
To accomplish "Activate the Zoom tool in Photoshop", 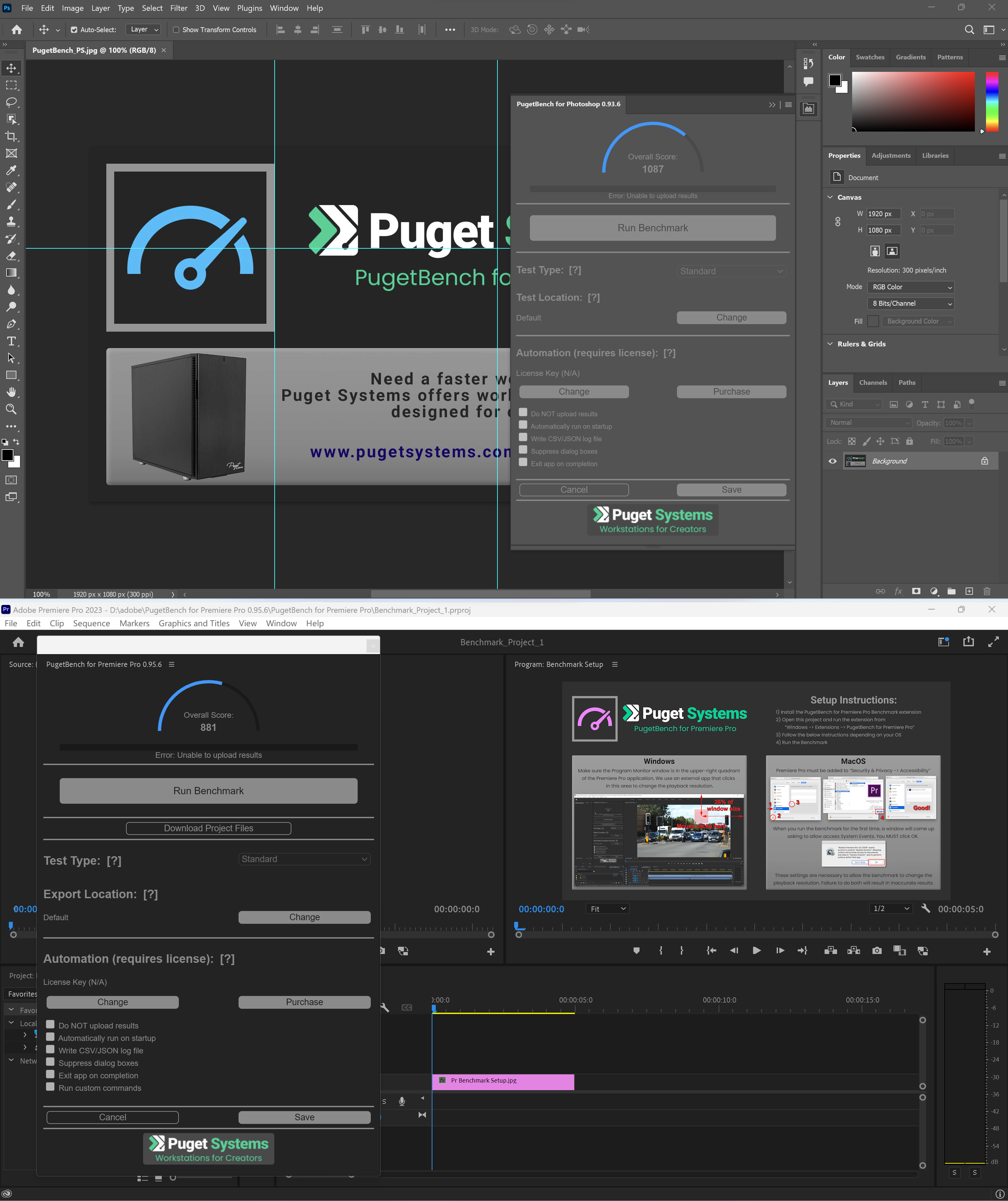I will point(11,409).
